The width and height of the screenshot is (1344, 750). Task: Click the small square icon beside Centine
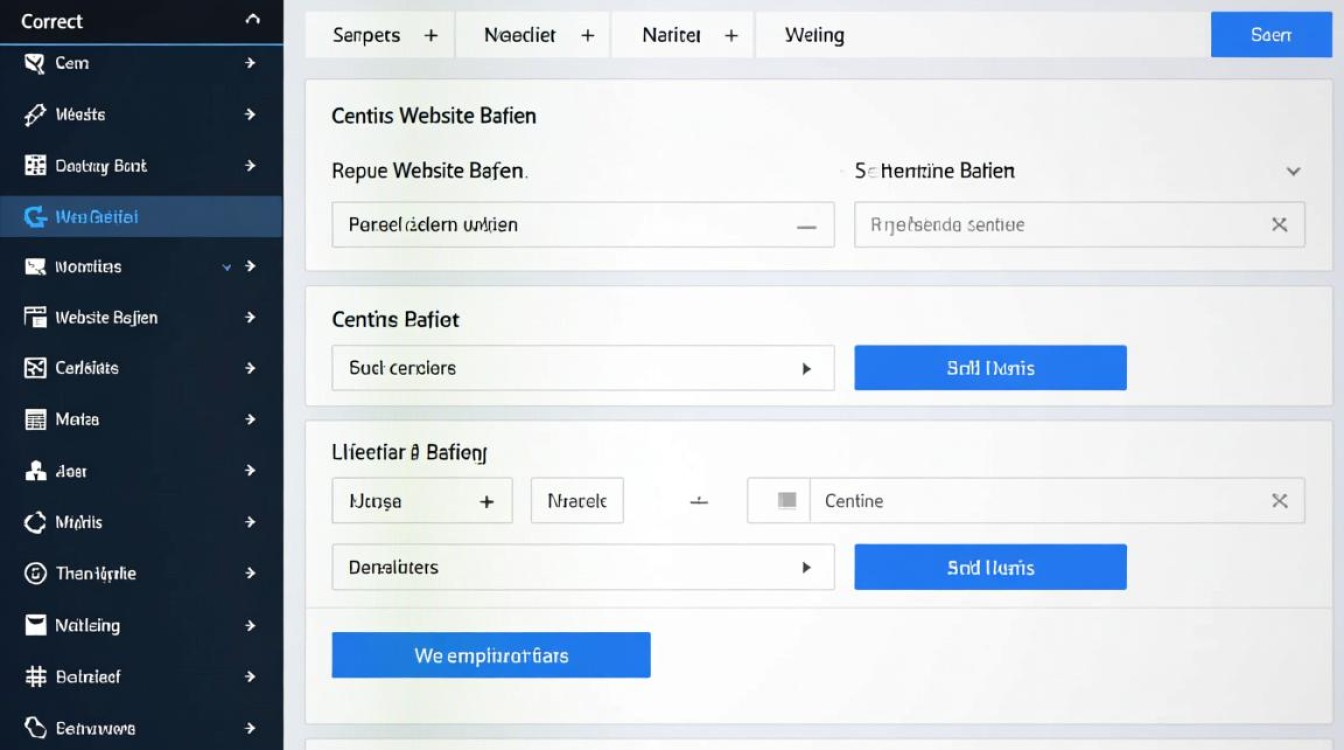787,500
